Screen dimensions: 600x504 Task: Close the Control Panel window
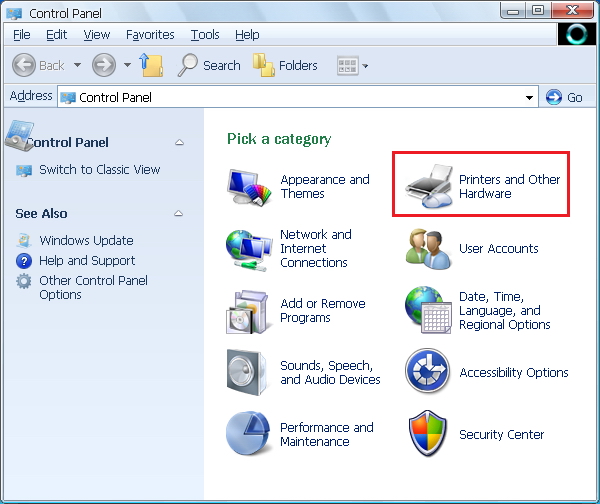[x=572, y=11]
